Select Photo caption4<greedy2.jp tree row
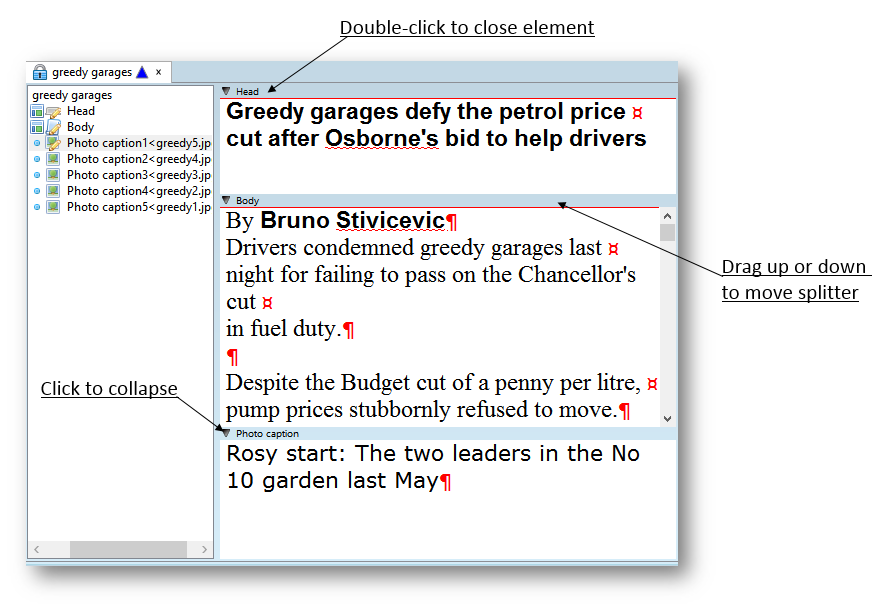886x605 pixels. pos(139,191)
